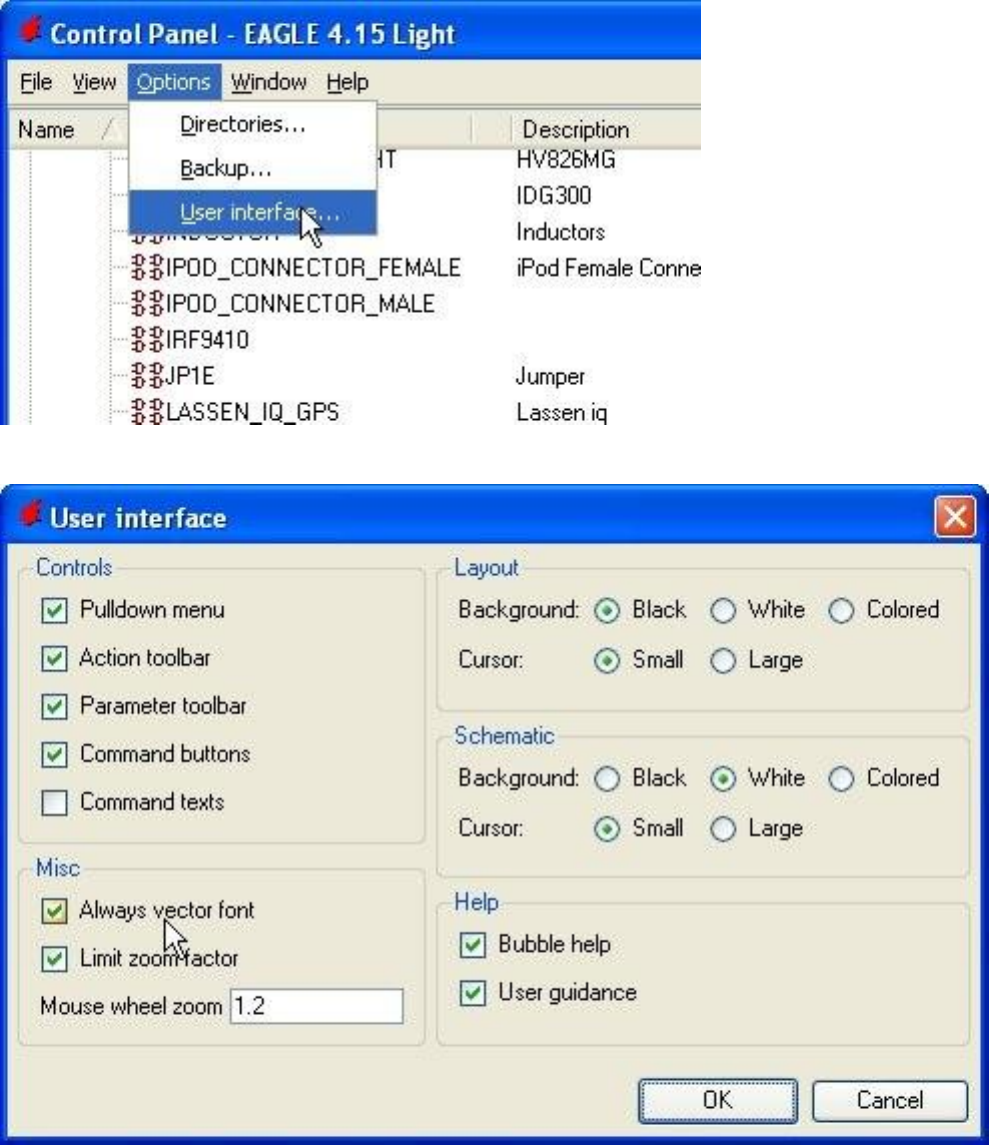Click the Cancel button
This screenshot has height=1145, width=989.
(890, 1100)
